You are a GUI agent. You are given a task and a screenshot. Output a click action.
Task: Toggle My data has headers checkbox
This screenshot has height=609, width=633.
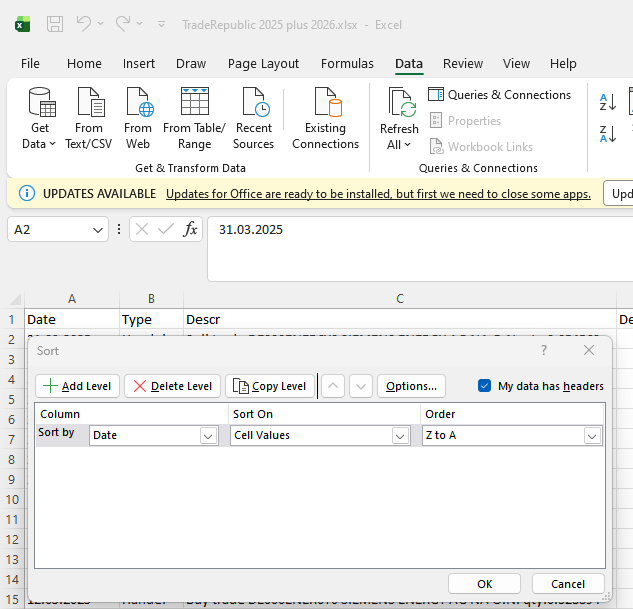click(485, 386)
